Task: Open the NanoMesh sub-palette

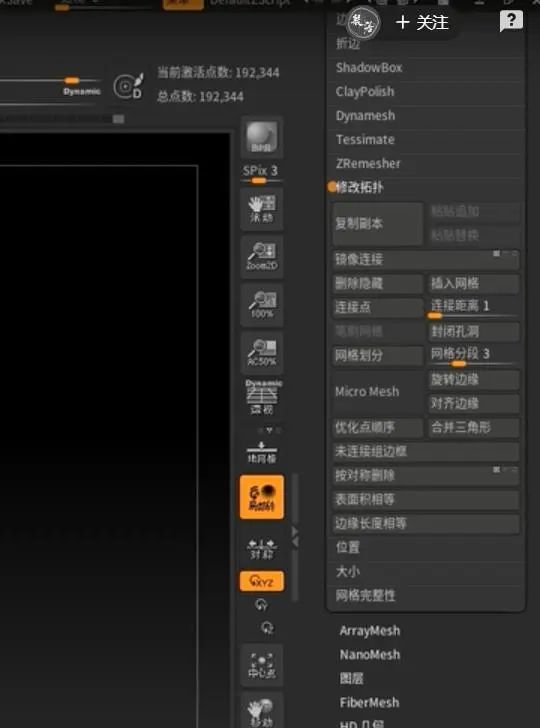Action: (370, 655)
